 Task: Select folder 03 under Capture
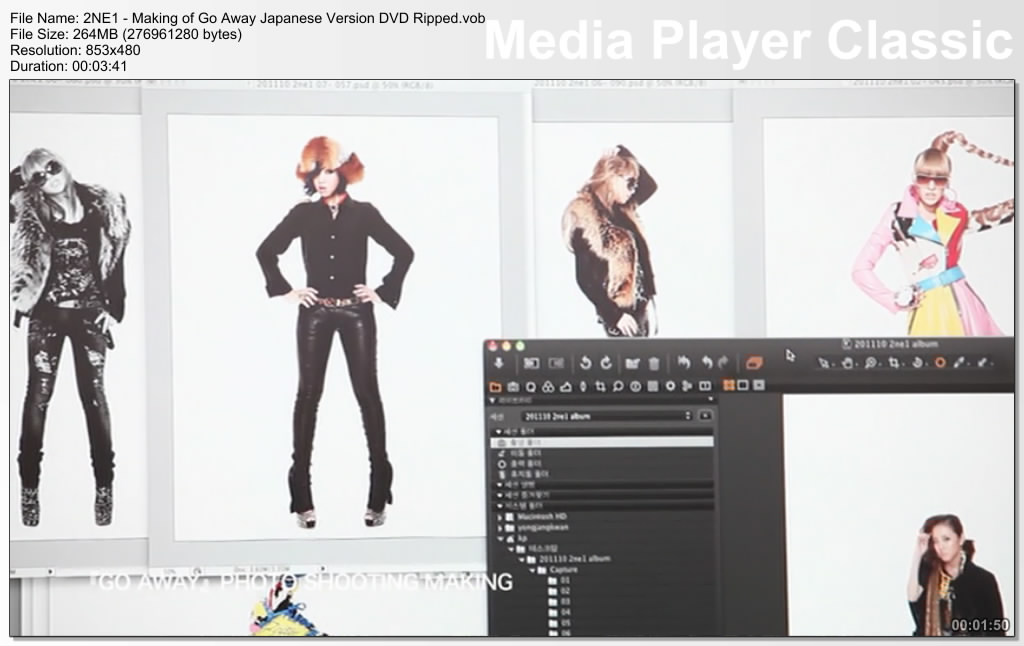click(559, 602)
